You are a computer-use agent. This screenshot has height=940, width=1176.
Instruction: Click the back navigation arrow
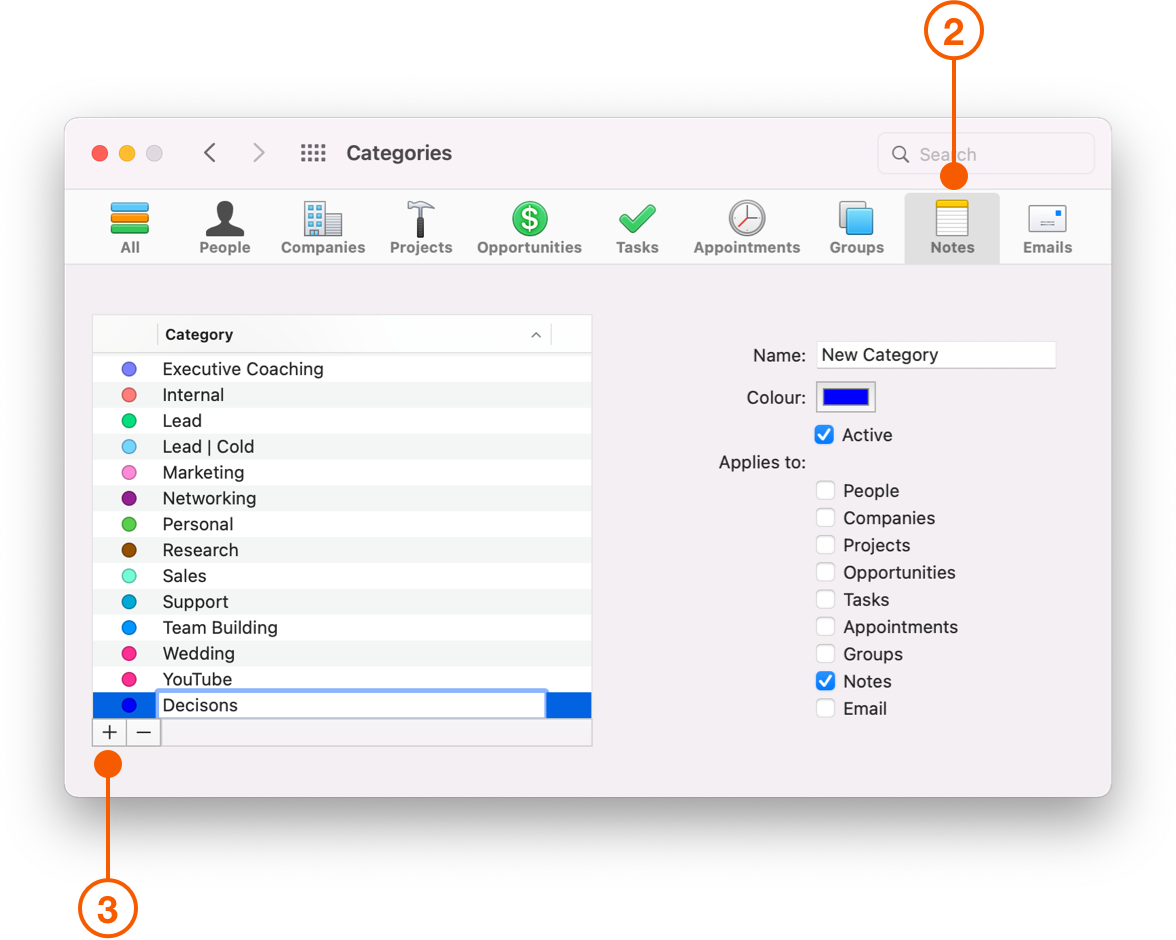click(209, 153)
